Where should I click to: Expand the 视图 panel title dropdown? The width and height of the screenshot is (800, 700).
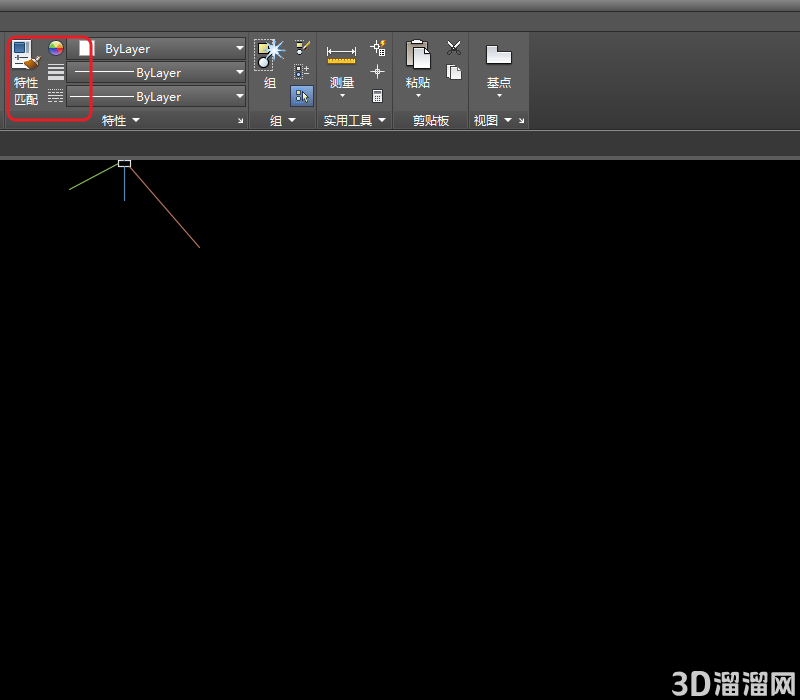click(x=508, y=120)
